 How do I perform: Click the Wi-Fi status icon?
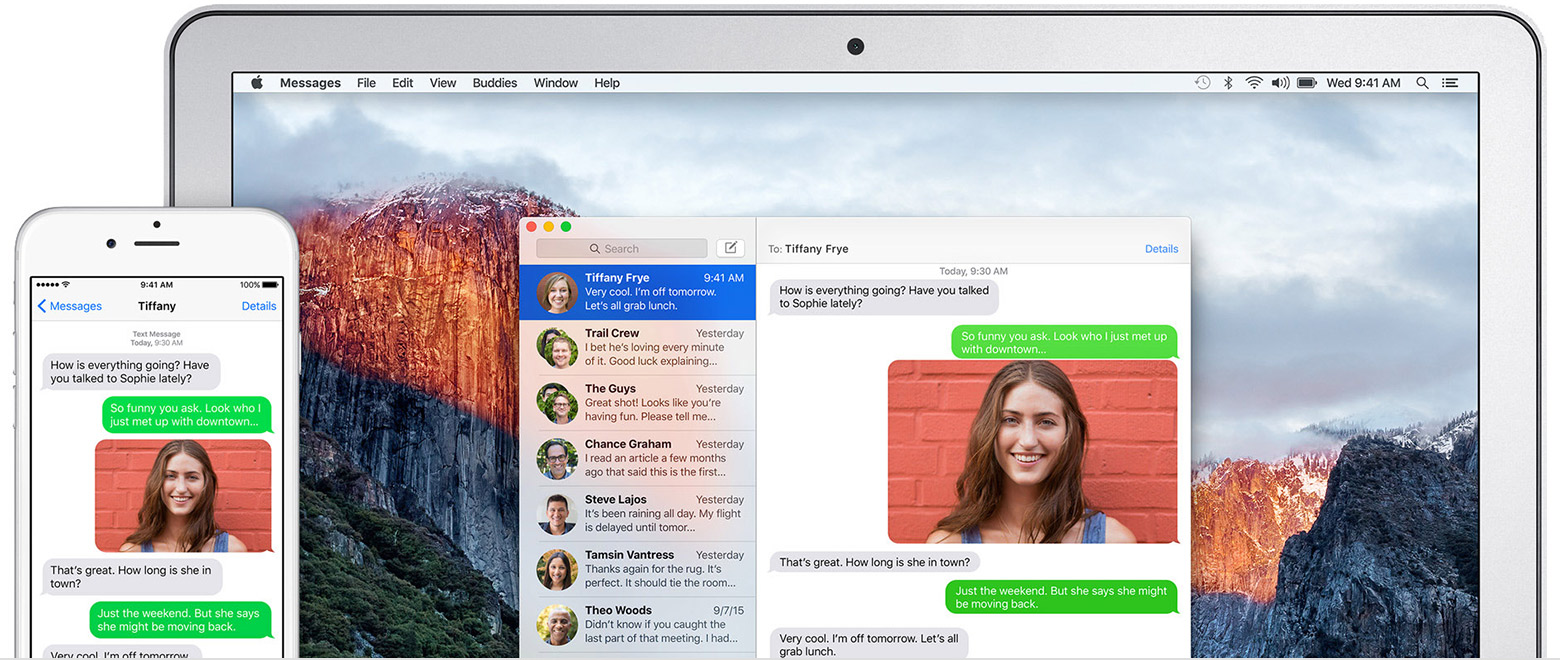point(1254,83)
